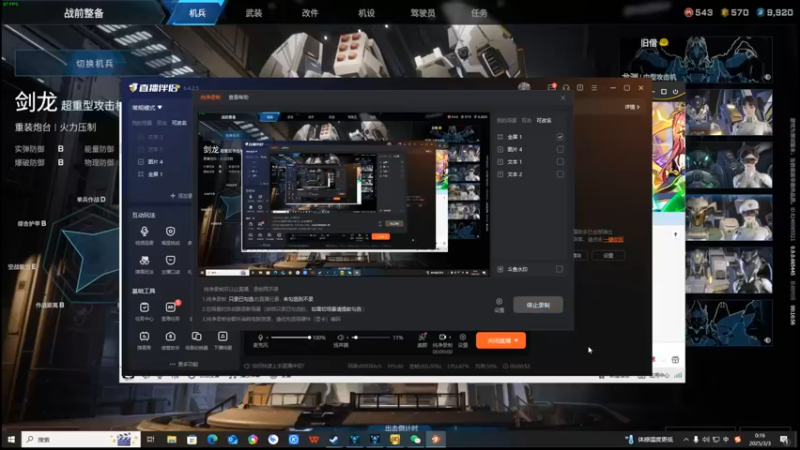800x450 pixels.
Task: Show hidden system tray icons chevron
Action: click(x=686, y=439)
